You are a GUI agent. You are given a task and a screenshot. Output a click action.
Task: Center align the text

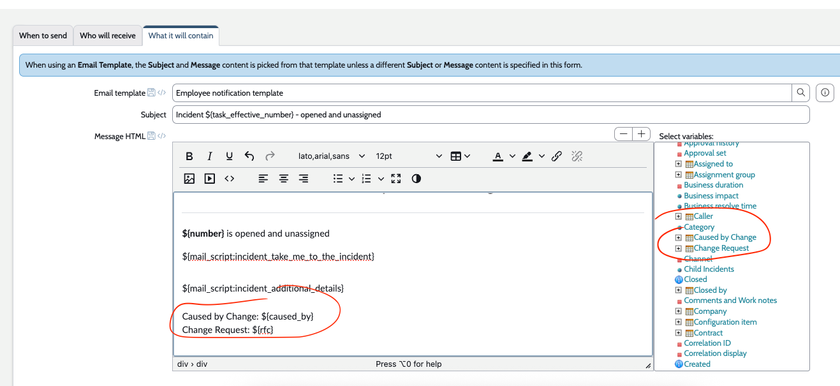283,178
